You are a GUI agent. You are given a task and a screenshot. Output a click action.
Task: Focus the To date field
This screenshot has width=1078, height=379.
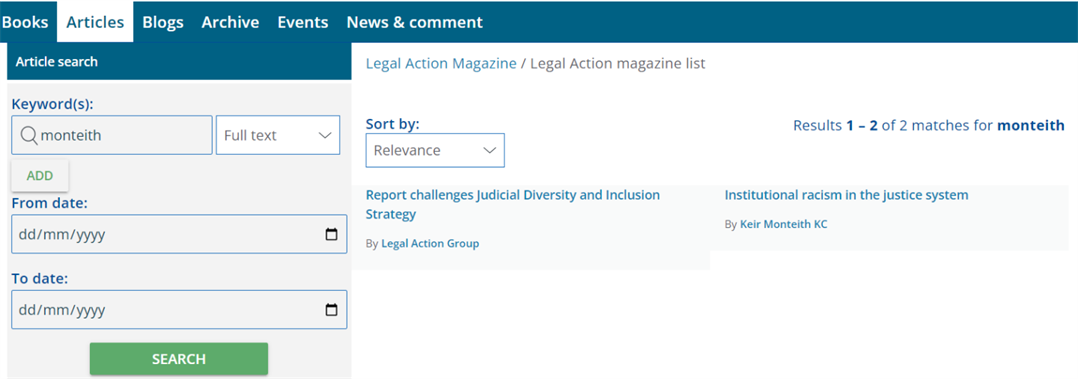(179, 310)
